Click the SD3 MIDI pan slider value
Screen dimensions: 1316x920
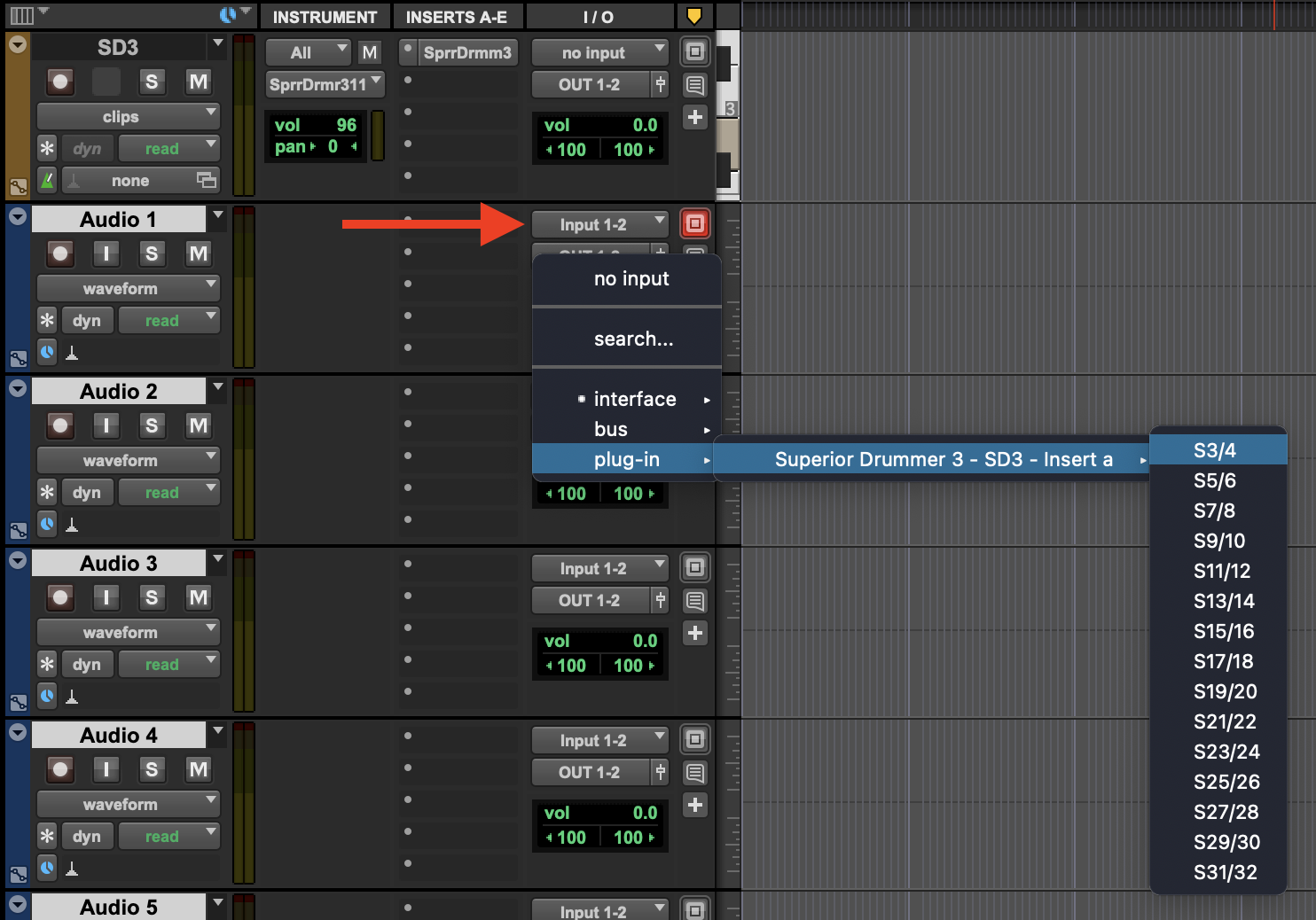click(332, 147)
